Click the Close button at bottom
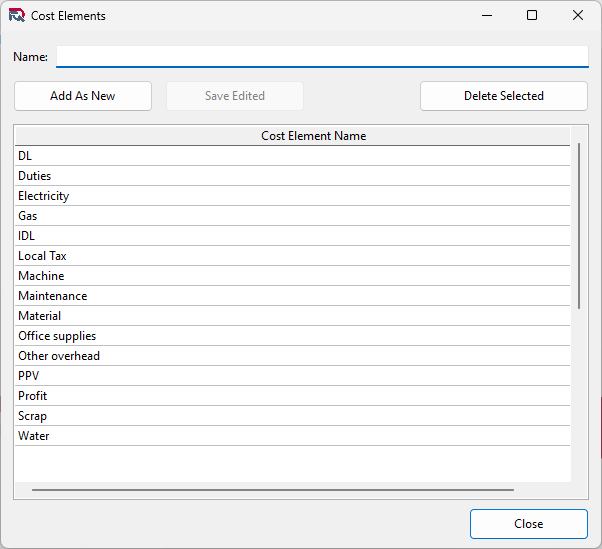The height and width of the screenshot is (549, 602). click(x=529, y=524)
